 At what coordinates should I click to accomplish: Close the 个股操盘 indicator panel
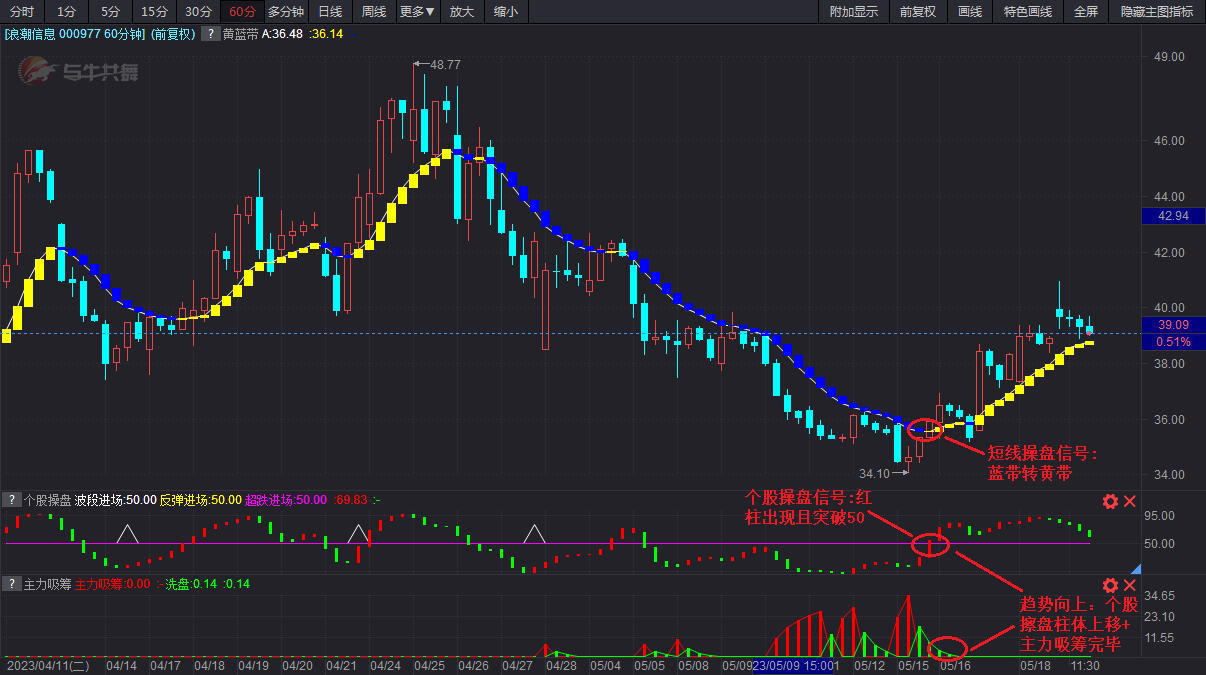click(1130, 501)
